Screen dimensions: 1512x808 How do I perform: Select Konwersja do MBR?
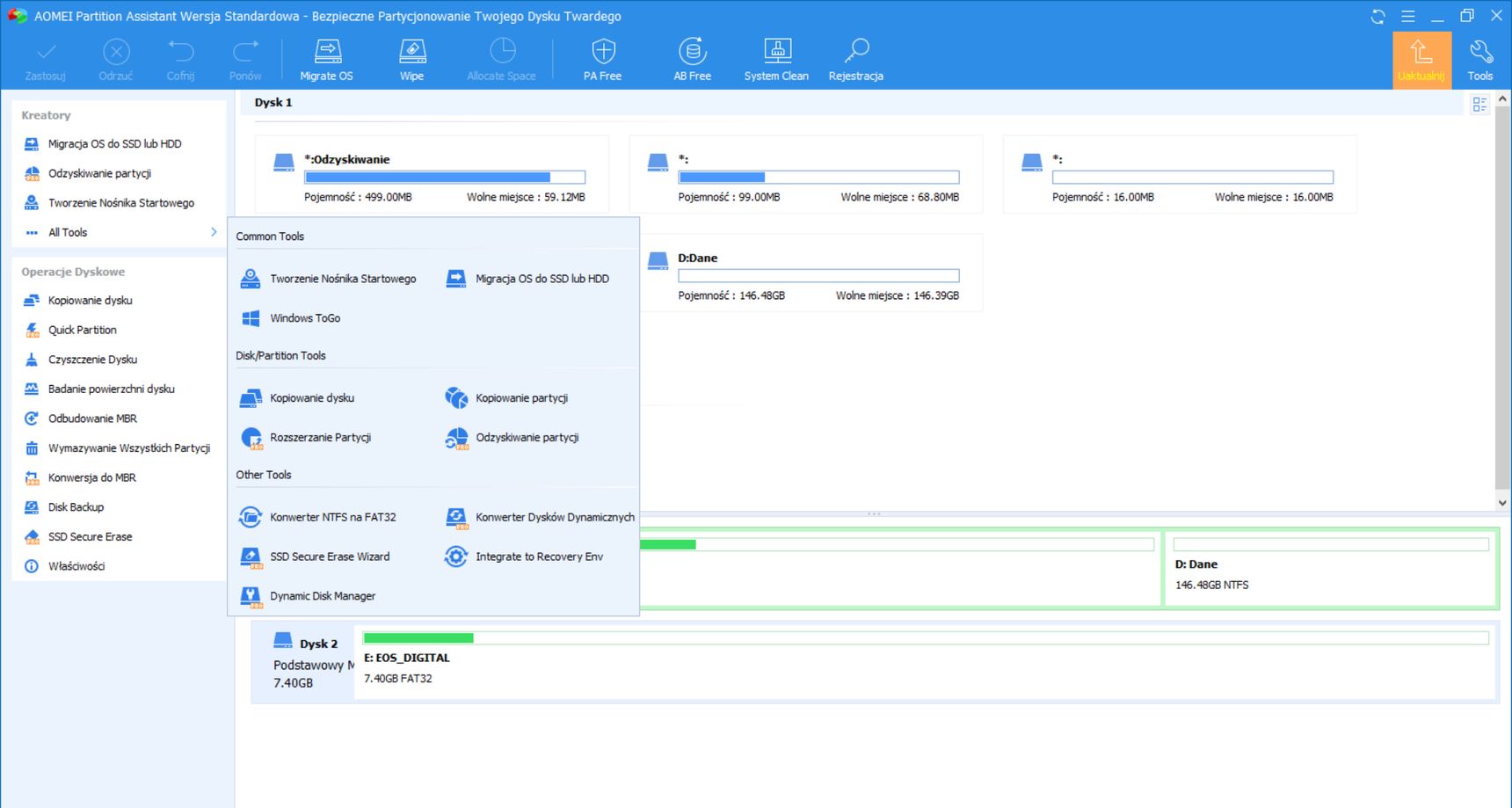[x=92, y=477]
